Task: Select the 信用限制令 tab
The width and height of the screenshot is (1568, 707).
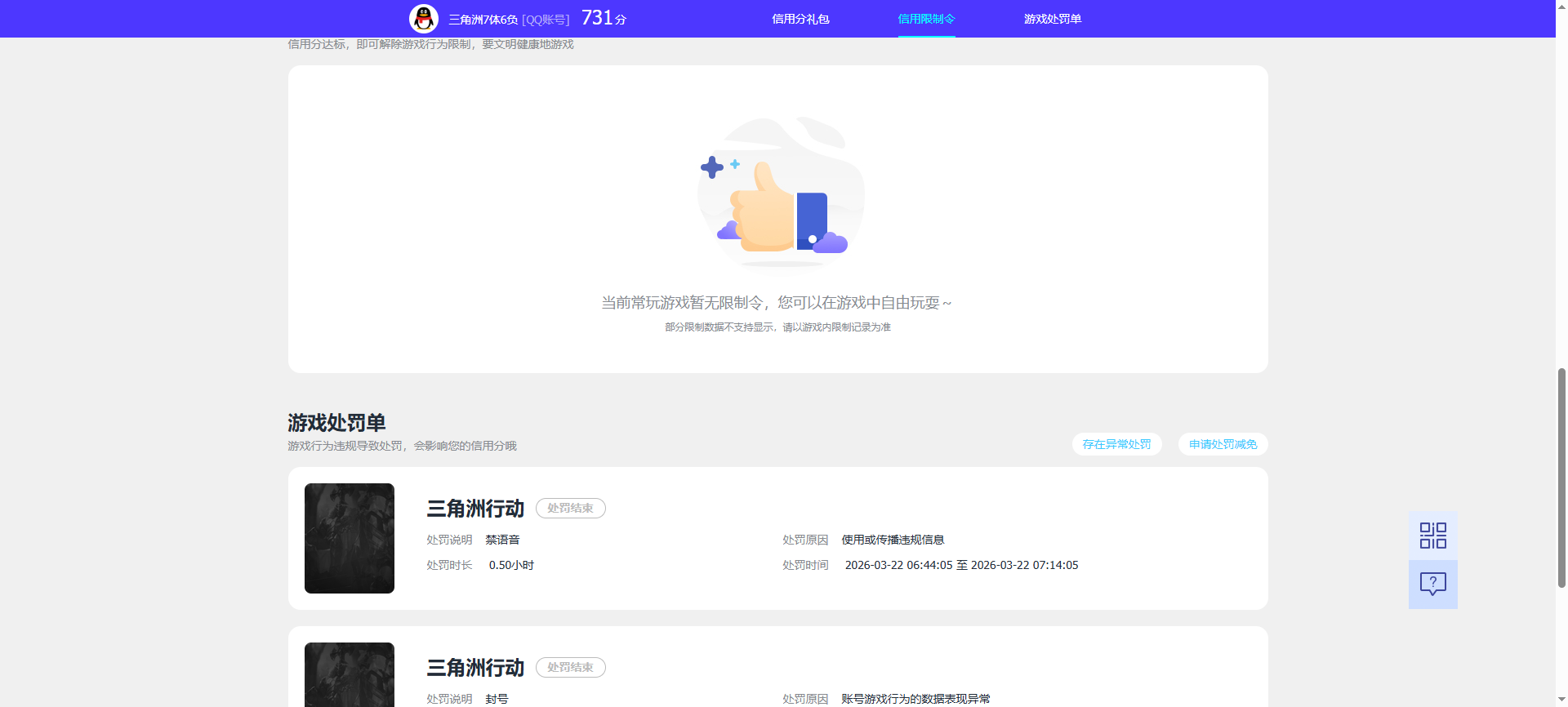Action: tap(926, 19)
